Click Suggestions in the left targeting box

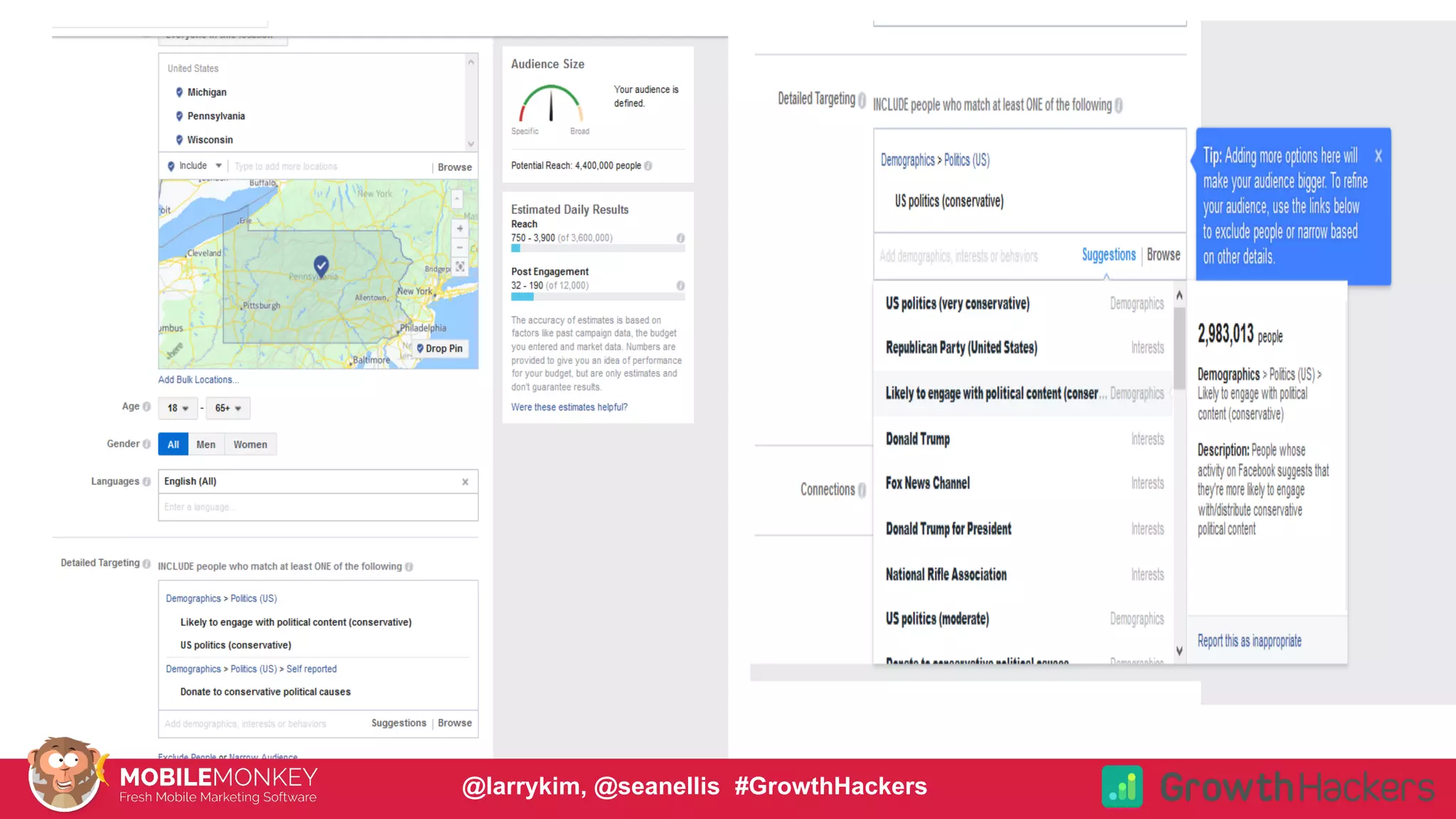(x=399, y=723)
